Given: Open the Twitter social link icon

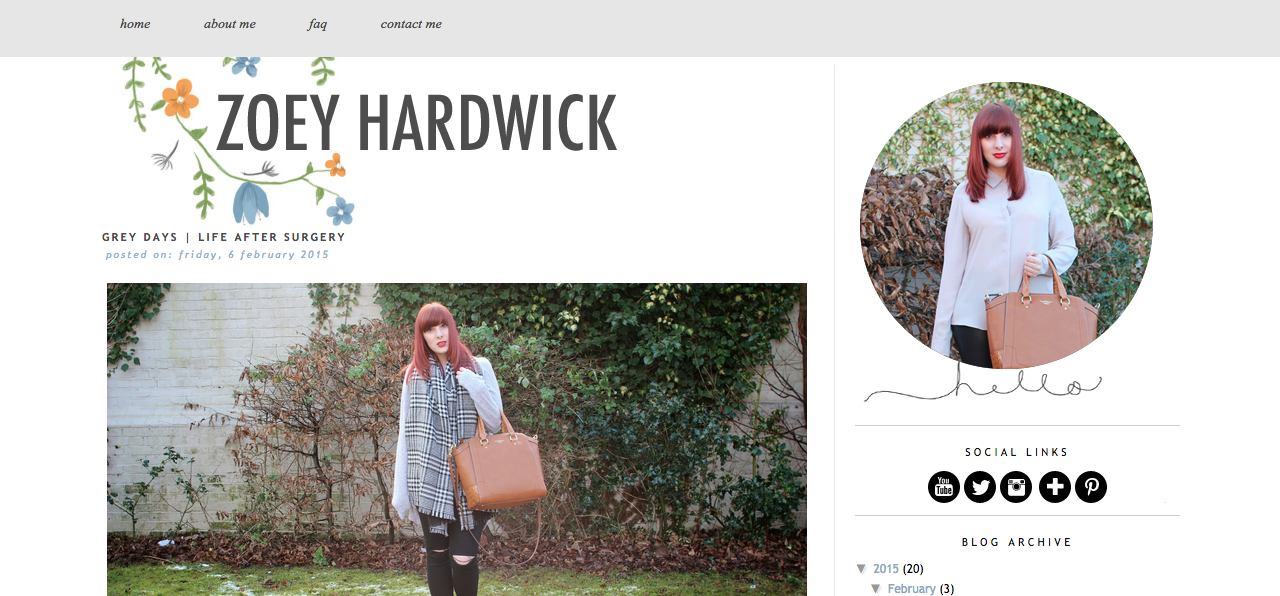Looking at the screenshot, I should pos(980,487).
